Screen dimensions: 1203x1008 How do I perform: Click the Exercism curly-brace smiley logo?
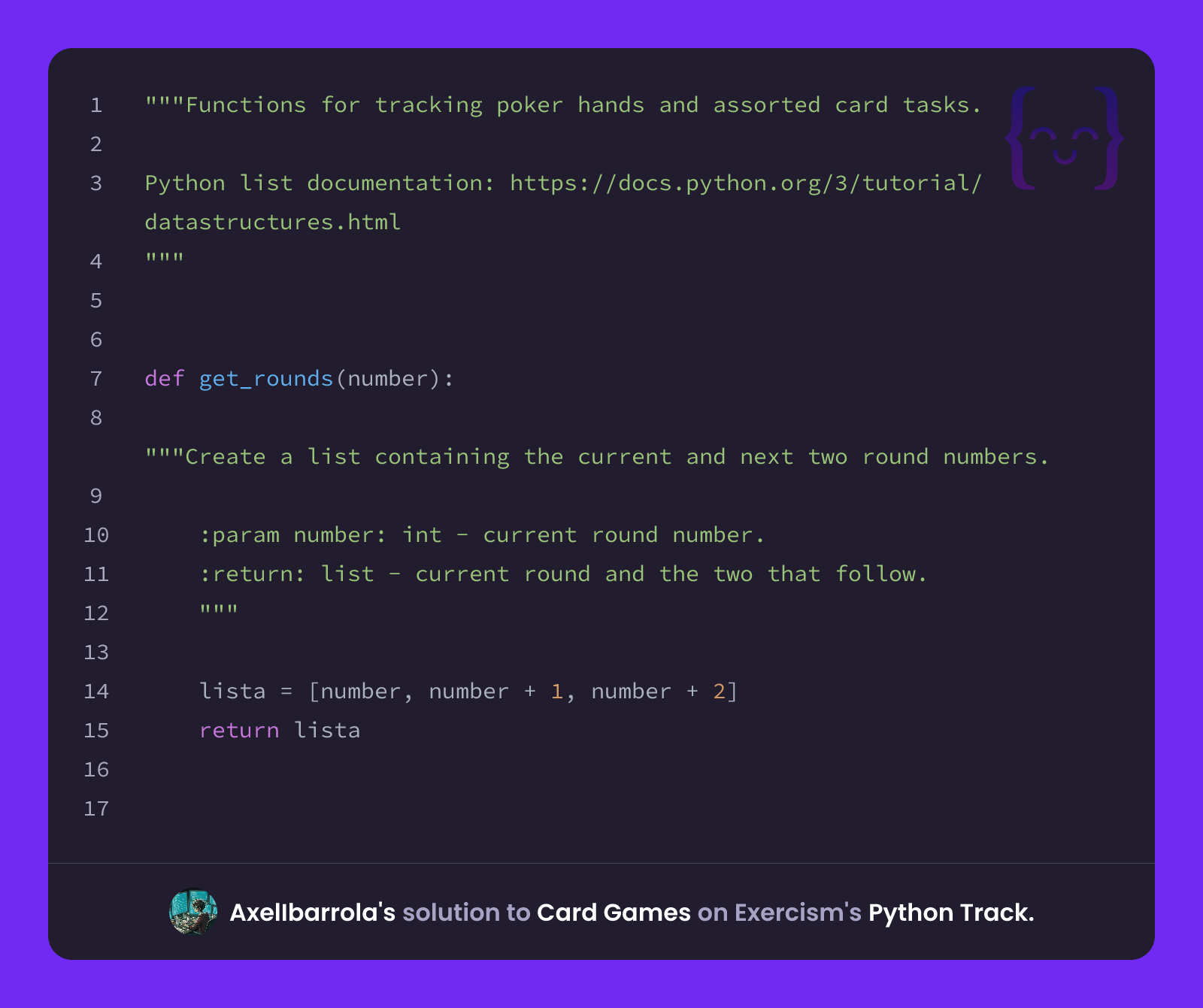coord(1065,138)
